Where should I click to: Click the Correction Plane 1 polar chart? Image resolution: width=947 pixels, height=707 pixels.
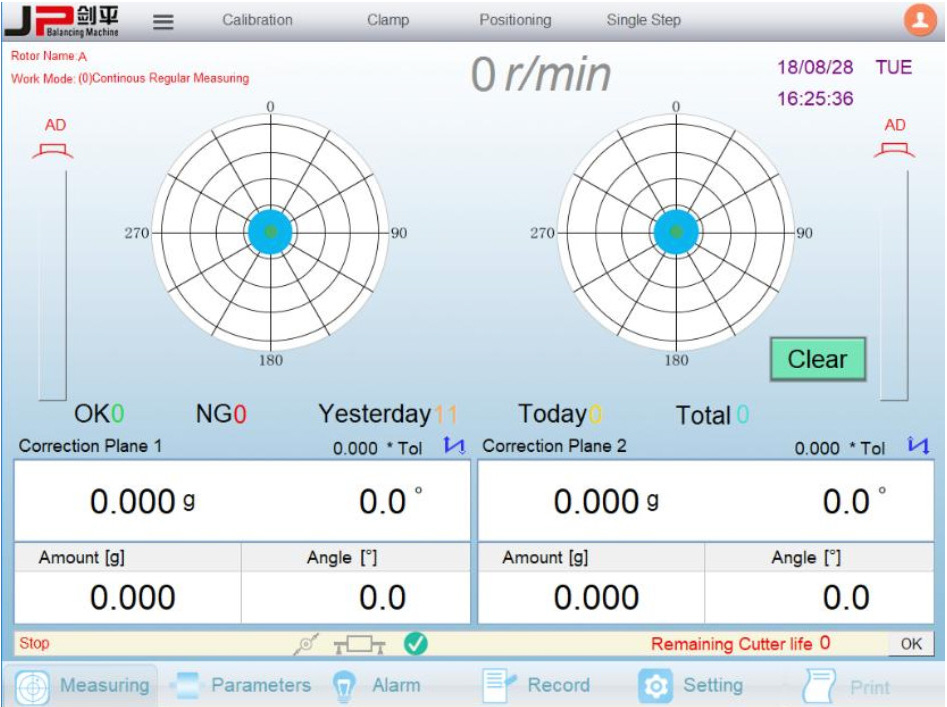270,232
